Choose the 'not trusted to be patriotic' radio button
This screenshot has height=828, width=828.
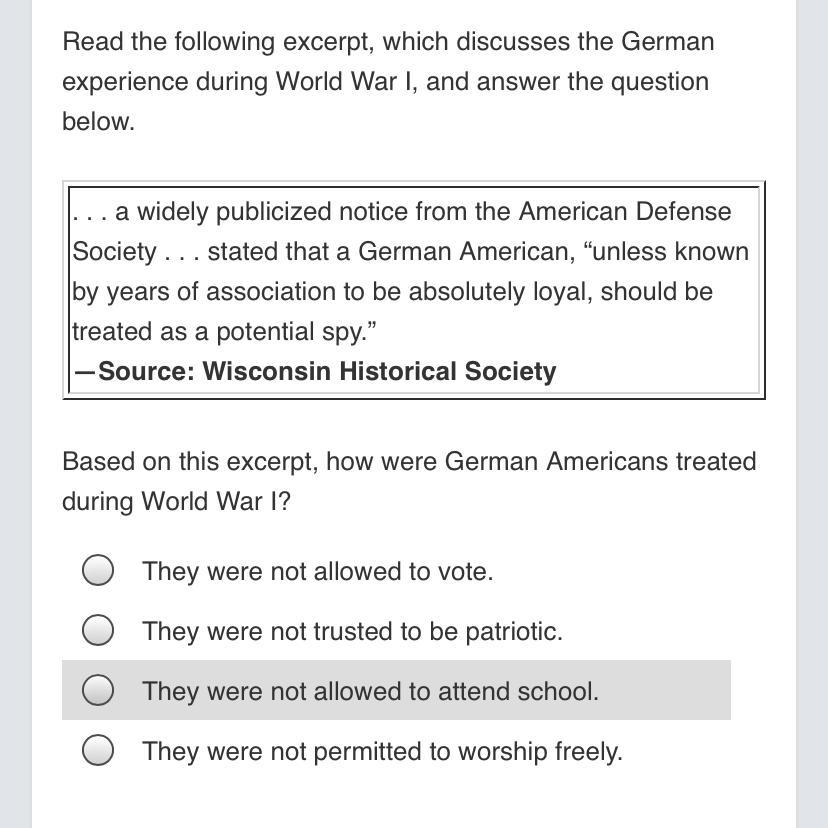tap(98, 629)
